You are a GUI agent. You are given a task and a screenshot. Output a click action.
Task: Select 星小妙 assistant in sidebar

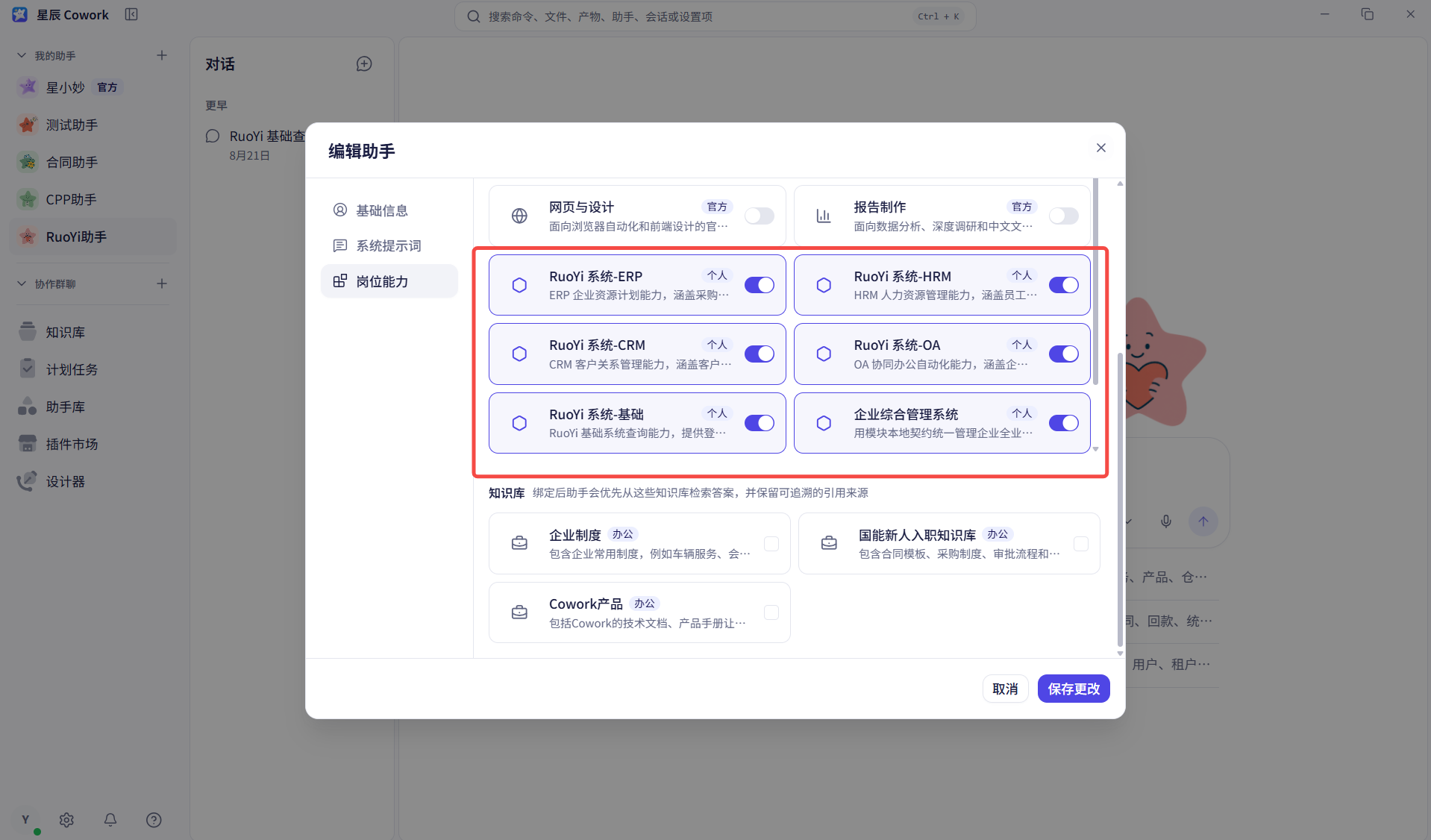point(93,87)
